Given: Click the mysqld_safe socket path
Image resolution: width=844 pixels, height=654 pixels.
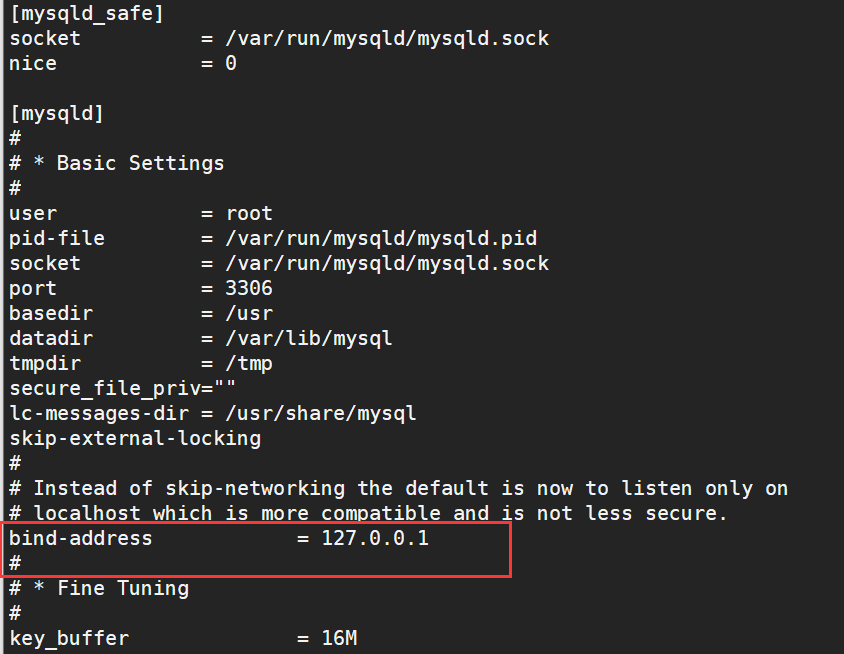Looking at the screenshot, I should (x=387, y=39).
